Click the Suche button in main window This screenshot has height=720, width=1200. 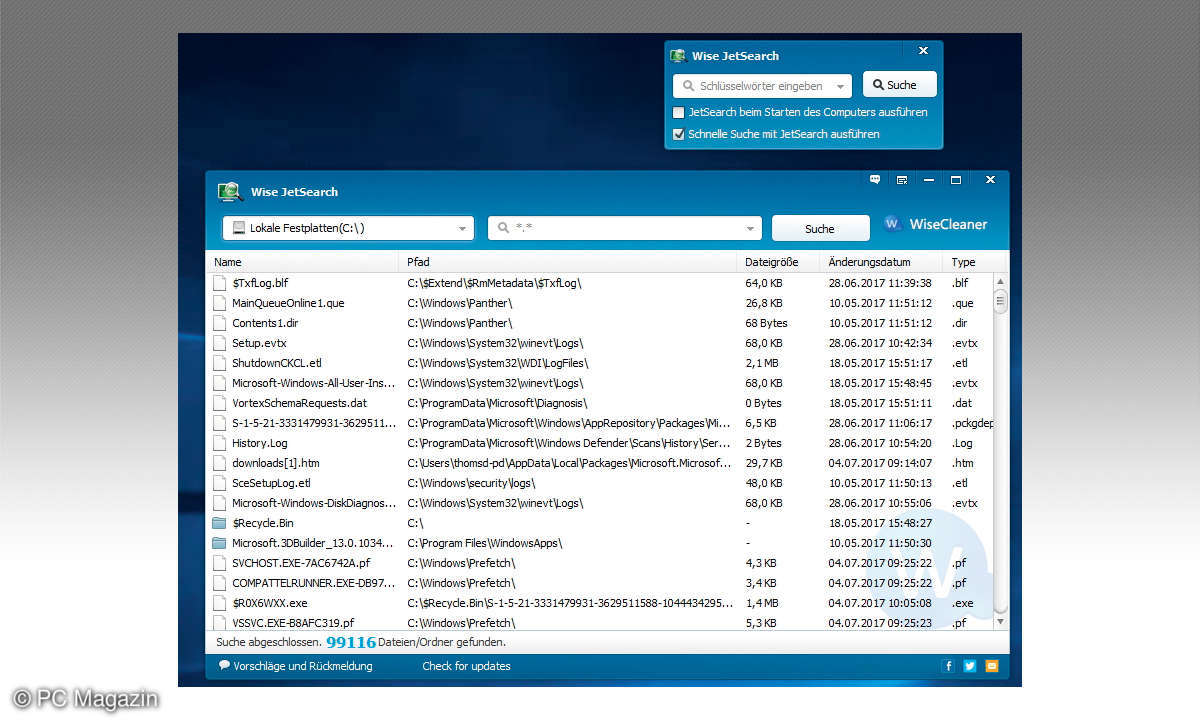(820, 229)
